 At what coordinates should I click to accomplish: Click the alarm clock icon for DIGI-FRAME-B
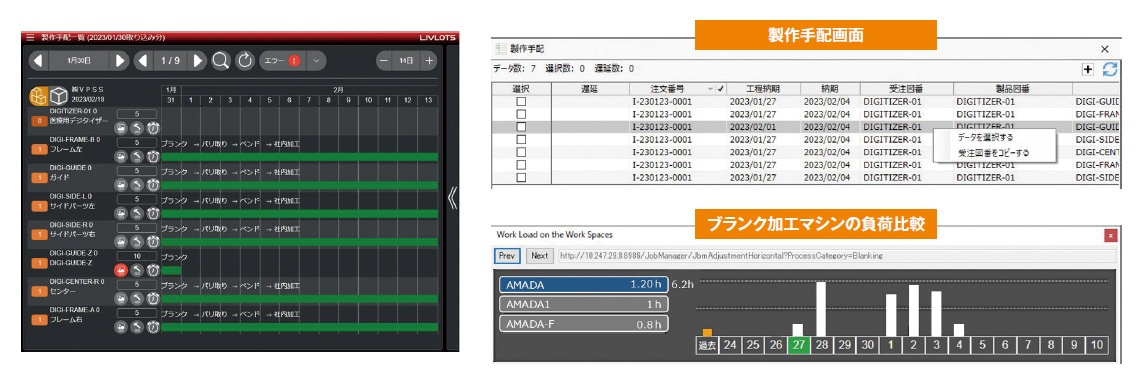click(153, 157)
